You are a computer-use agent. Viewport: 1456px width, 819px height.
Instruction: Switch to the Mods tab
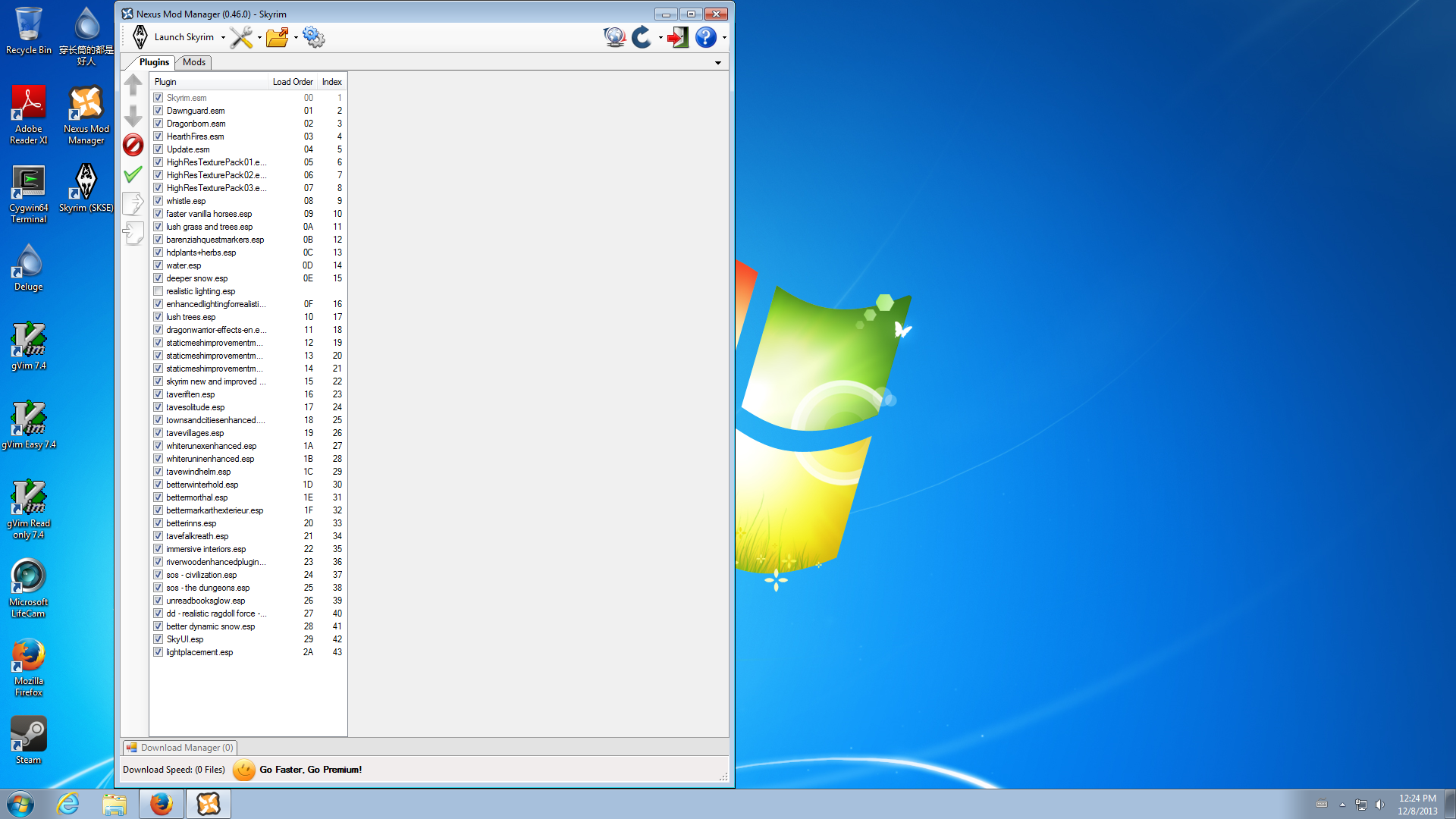click(x=194, y=62)
